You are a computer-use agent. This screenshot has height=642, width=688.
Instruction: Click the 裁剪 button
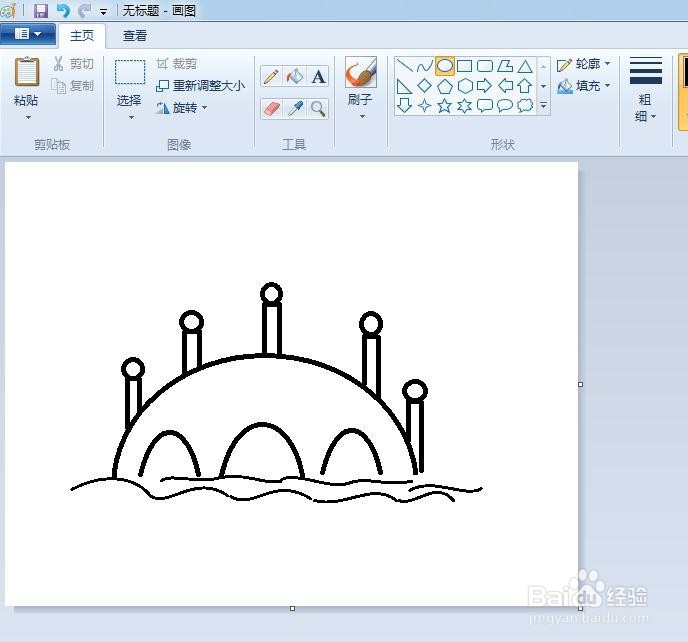pyautogui.click(x=176, y=64)
